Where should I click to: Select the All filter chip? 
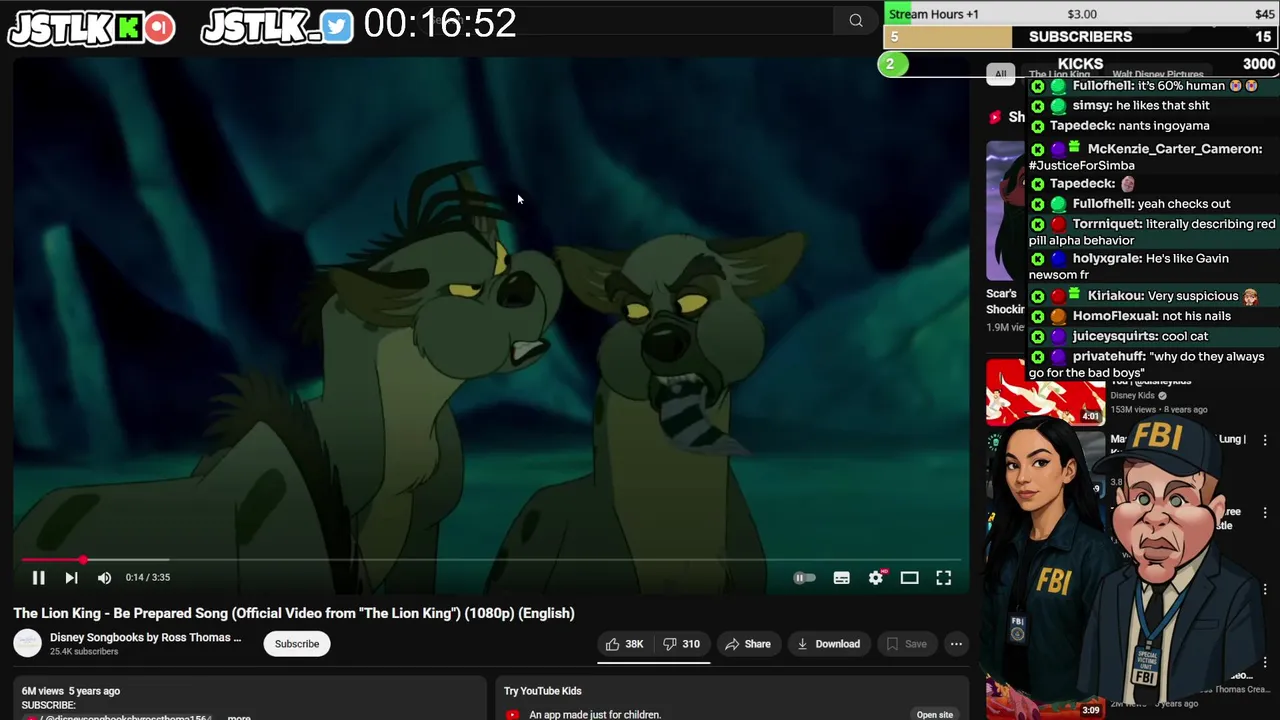1000,74
